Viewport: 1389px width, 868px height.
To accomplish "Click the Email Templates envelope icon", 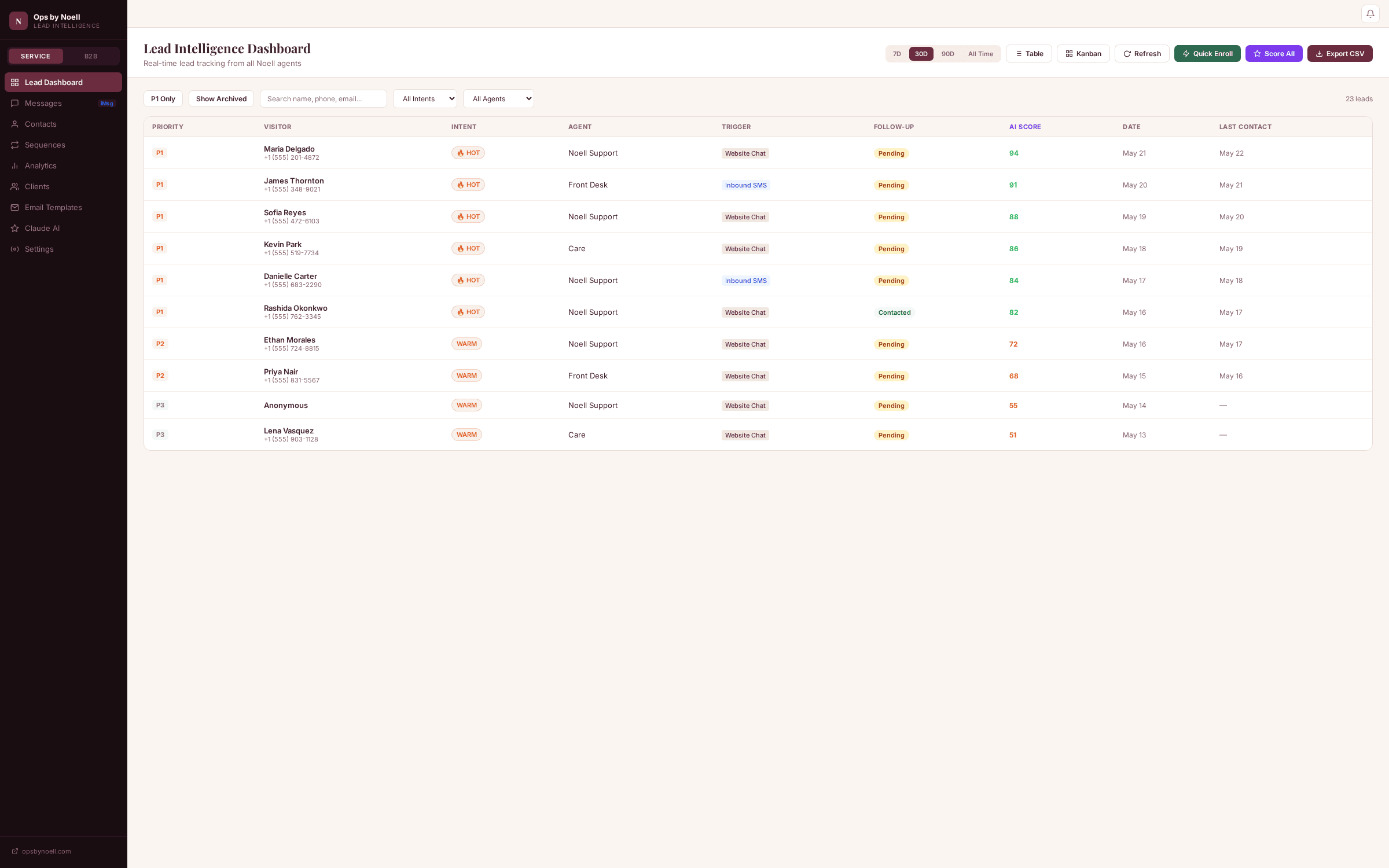I will point(15,208).
